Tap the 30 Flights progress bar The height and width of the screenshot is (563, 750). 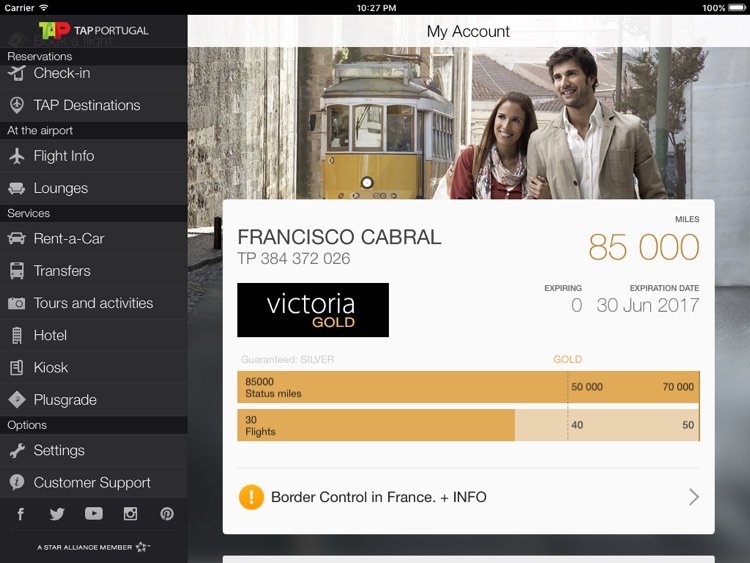468,425
